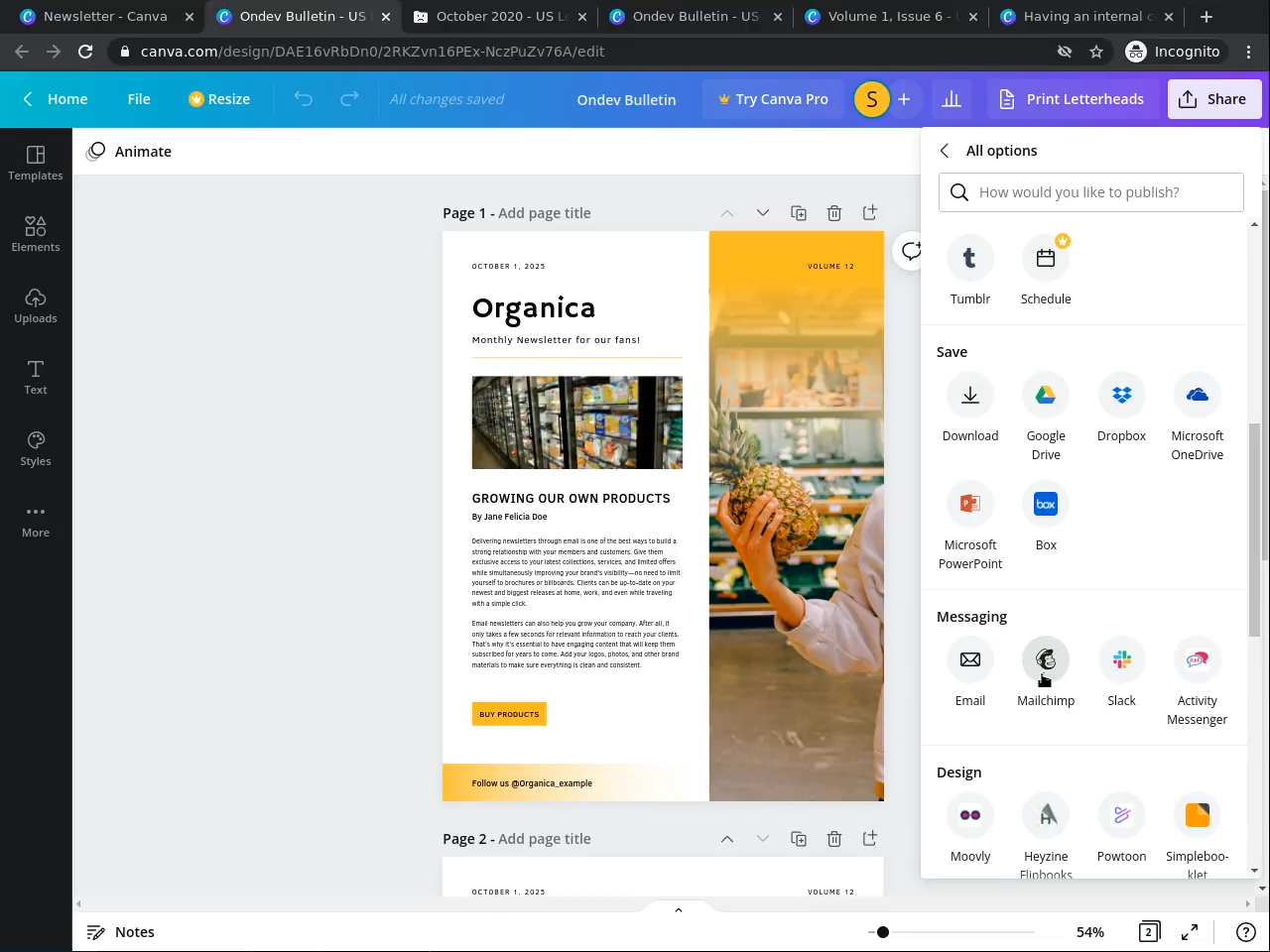Redo the last change
This screenshot has width=1270, height=952.
349,99
